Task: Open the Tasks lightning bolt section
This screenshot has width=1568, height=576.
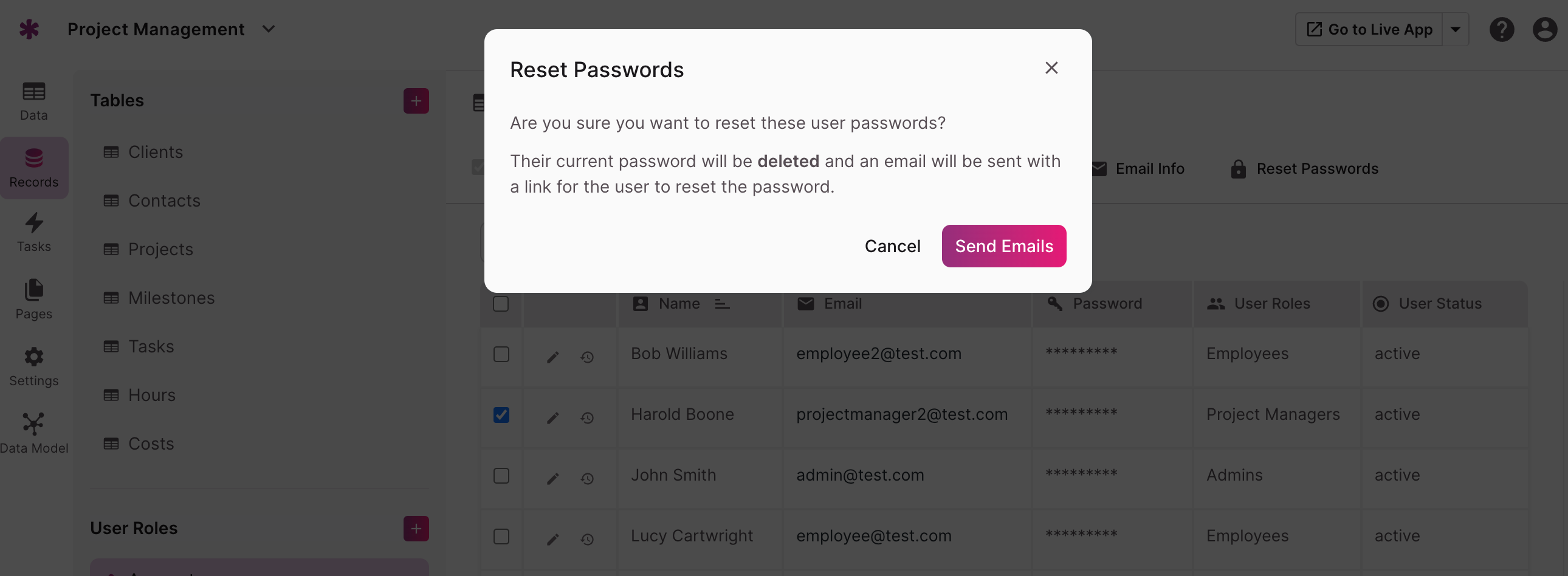Action: [x=33, y=233]
